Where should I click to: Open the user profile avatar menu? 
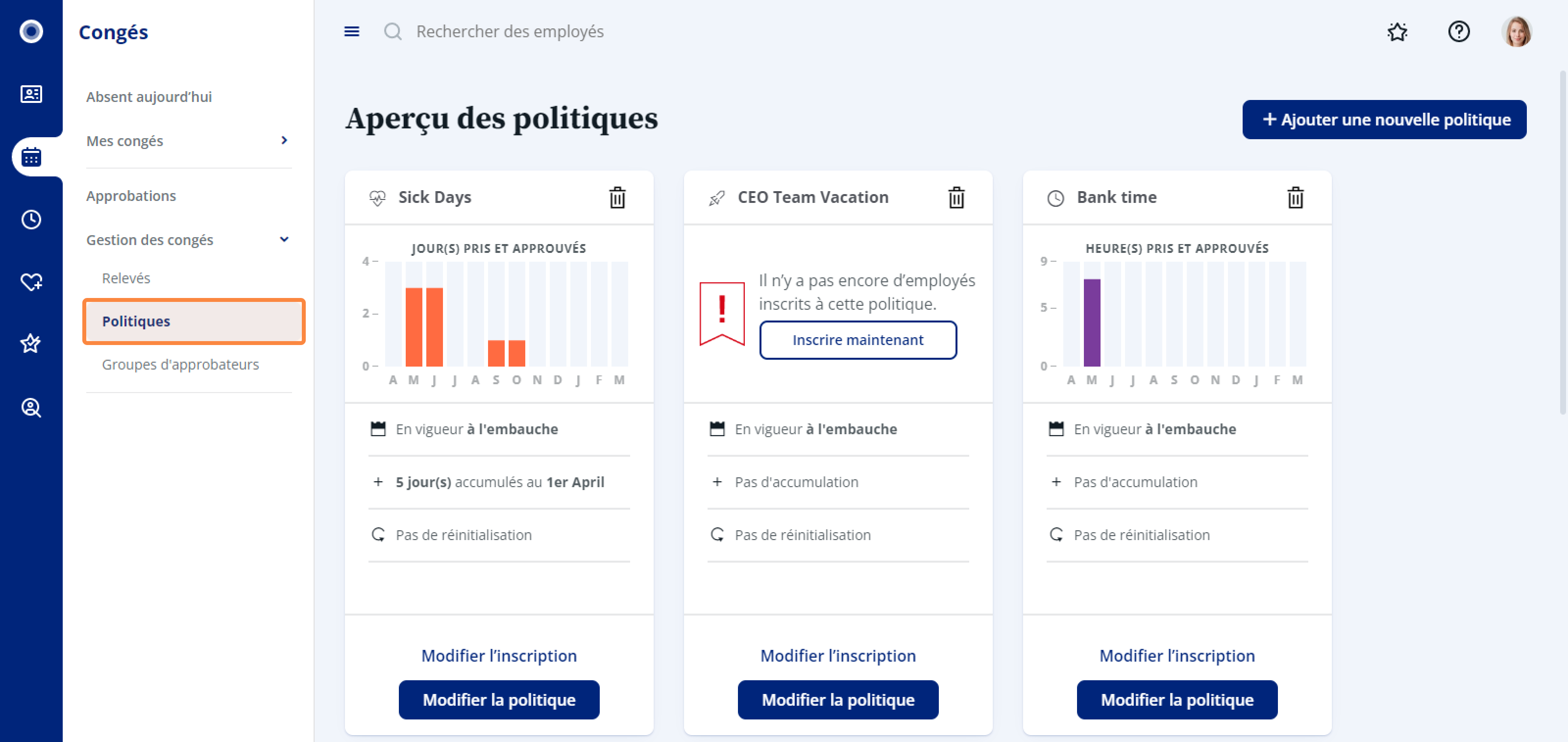coord(1517,32)
